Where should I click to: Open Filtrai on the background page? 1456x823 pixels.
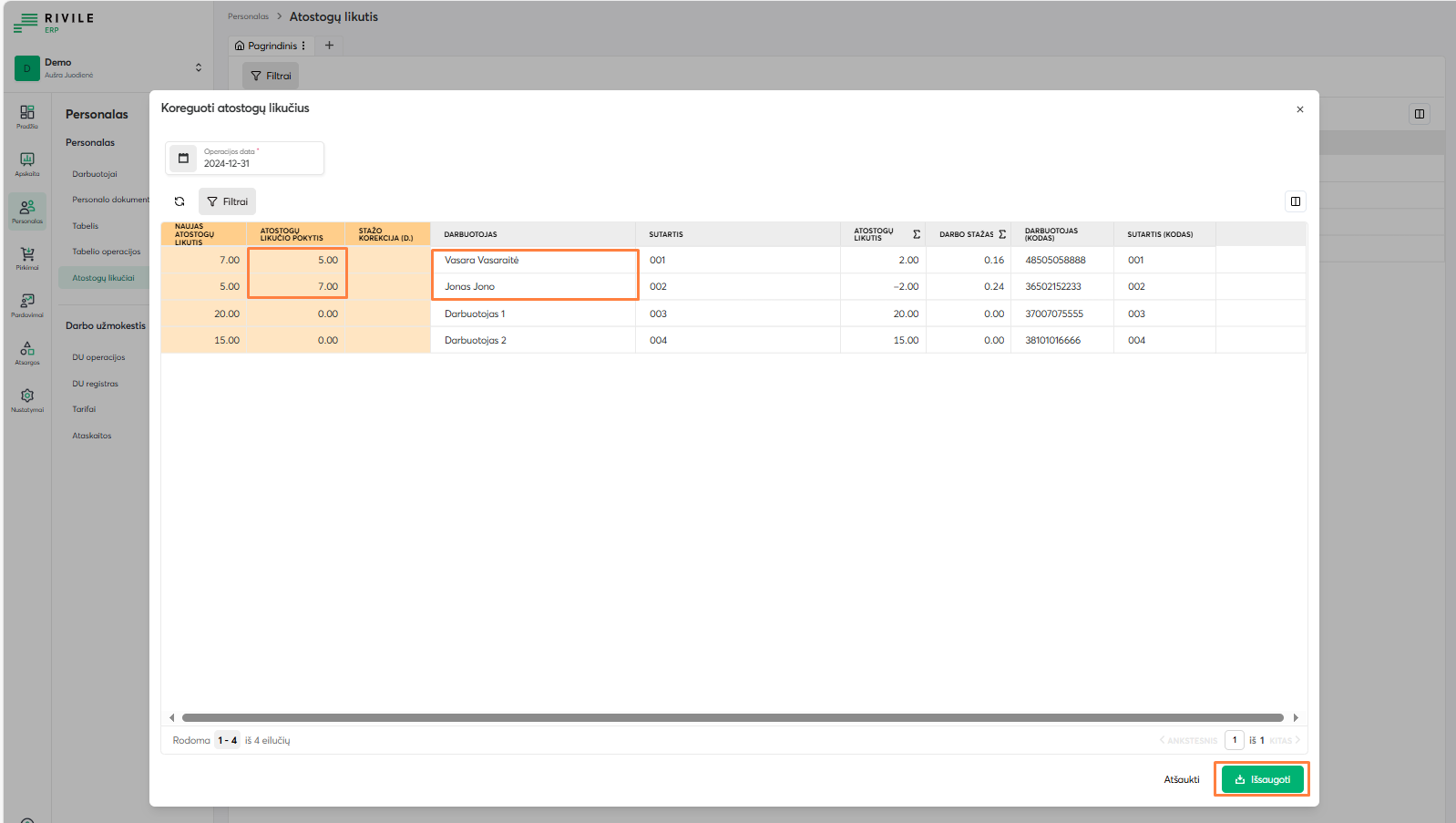(x=271, y=76)
